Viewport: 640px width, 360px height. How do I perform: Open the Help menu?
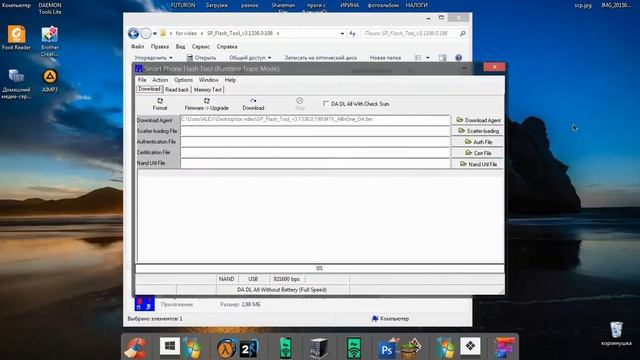click(x=230, y=80)
